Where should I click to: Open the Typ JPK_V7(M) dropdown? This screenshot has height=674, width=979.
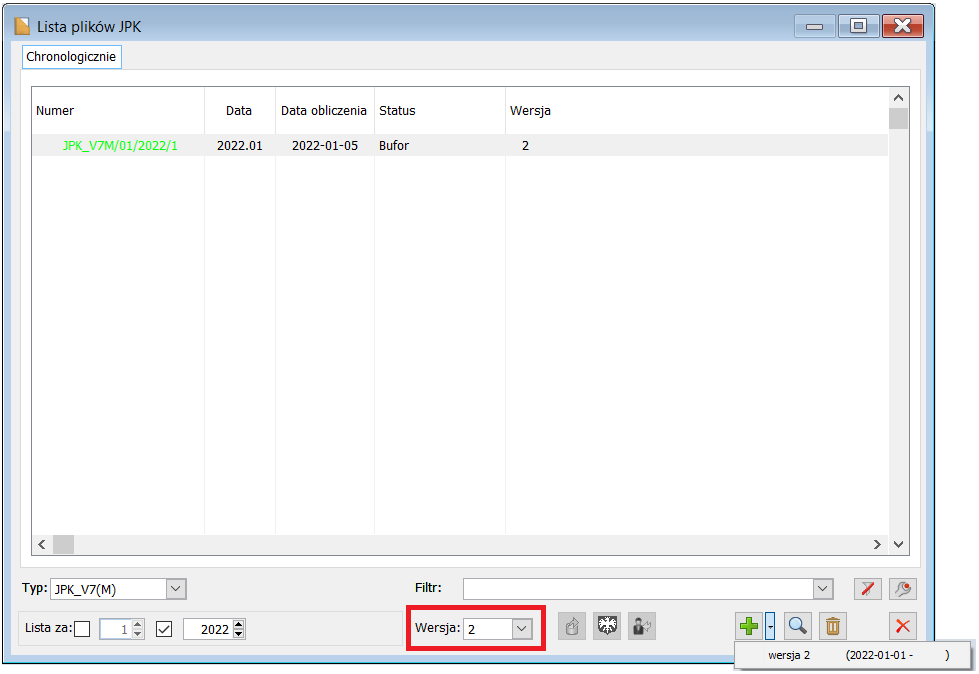[176, 589]
